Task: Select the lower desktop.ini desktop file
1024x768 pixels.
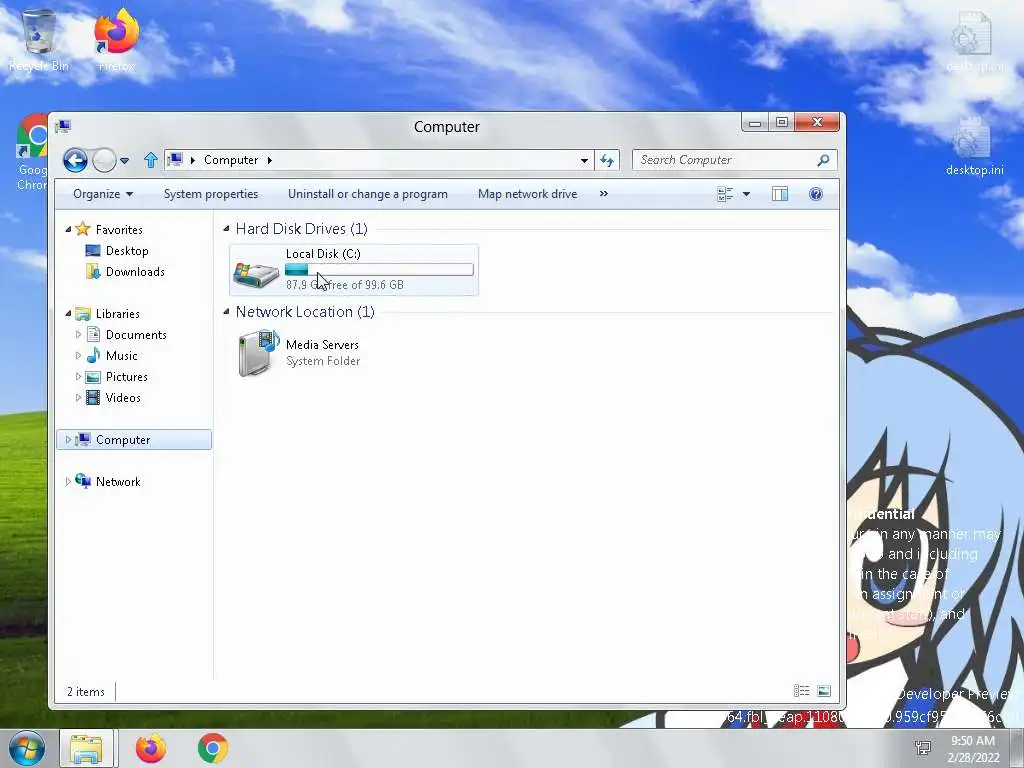Action: (x=974, y=146)
